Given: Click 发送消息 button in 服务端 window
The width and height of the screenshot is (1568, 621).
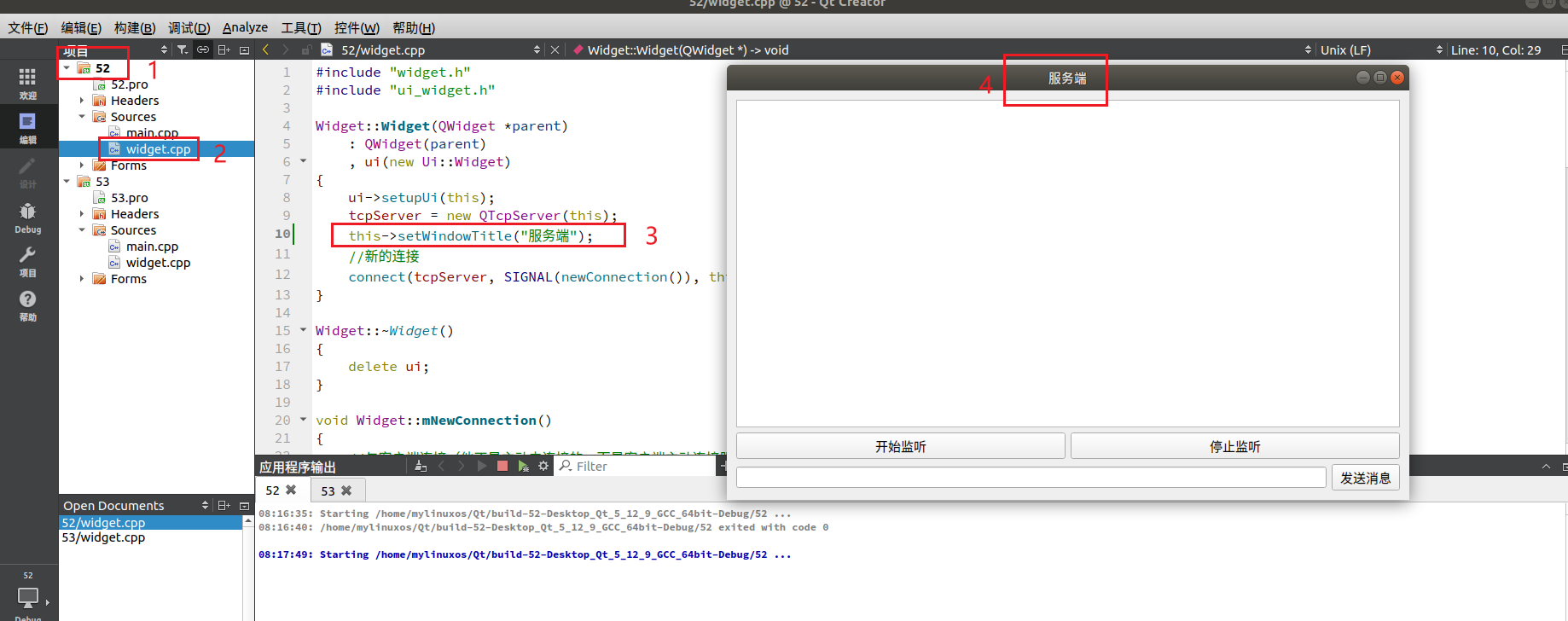Looking at the screenshot, I should 1365,478.
